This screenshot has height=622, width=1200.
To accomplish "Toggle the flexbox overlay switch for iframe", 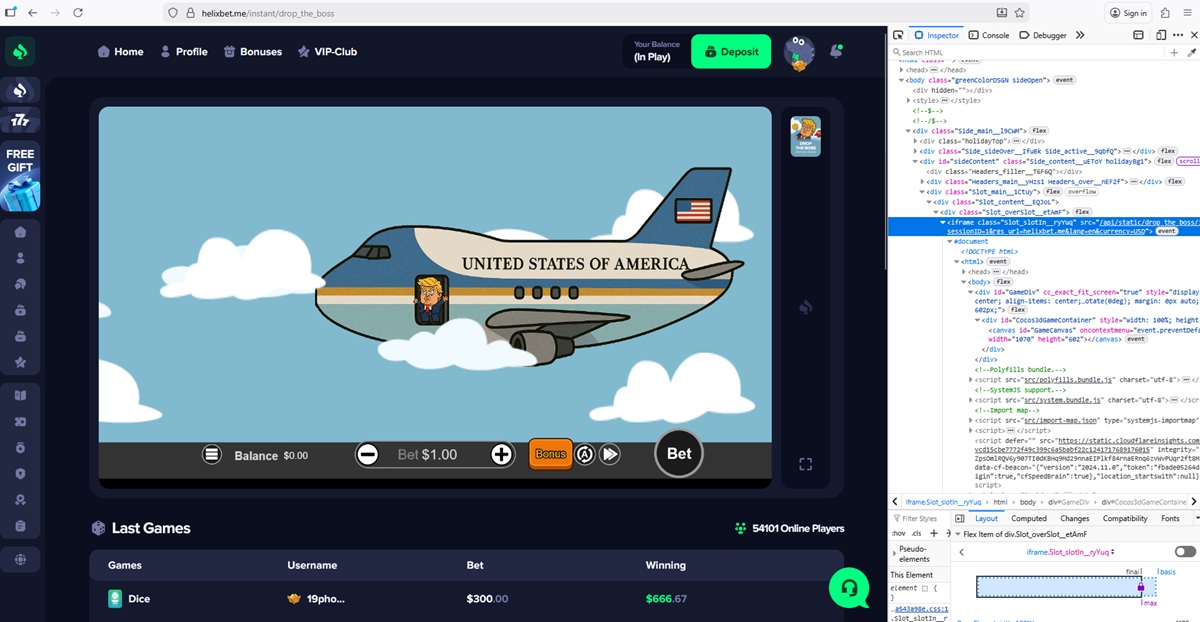I will coord(1185,552).
